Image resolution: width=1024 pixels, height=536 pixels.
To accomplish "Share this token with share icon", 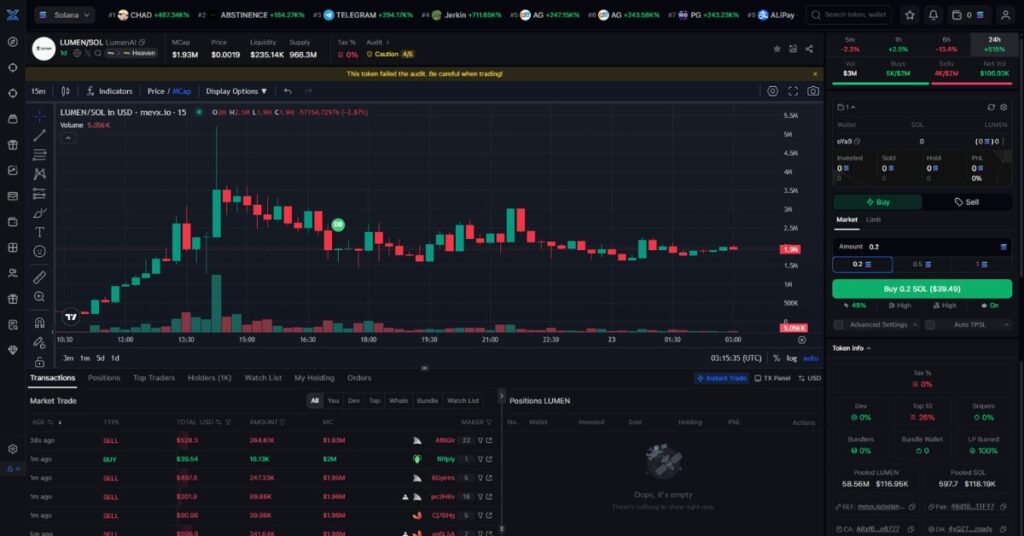I will click(809, 49).
